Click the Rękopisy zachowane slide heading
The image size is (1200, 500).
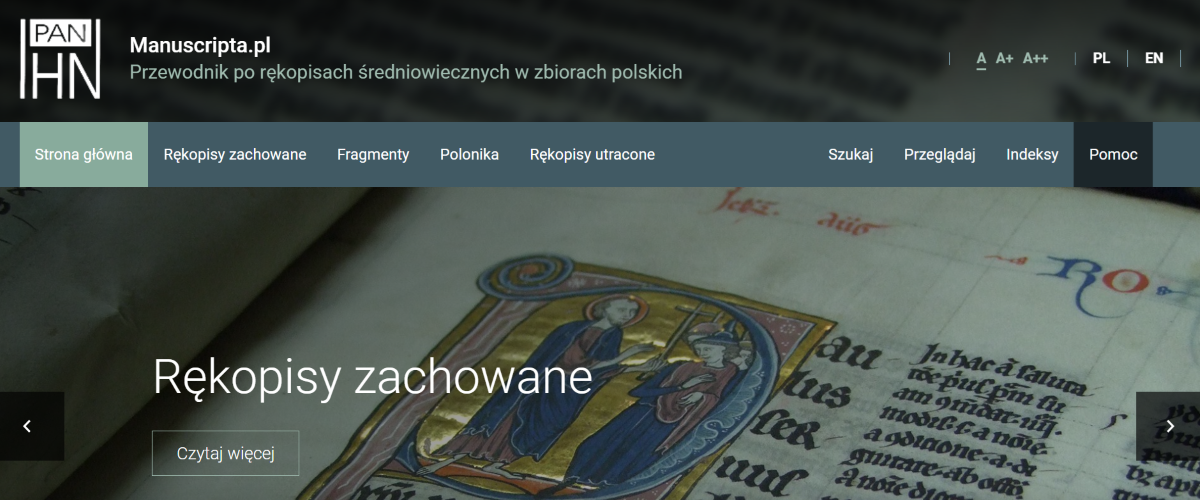click(x=372, y=378)
